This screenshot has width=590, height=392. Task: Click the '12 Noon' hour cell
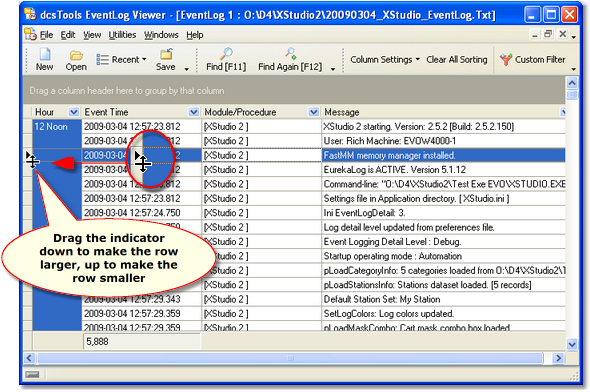(x=57, y=126)
